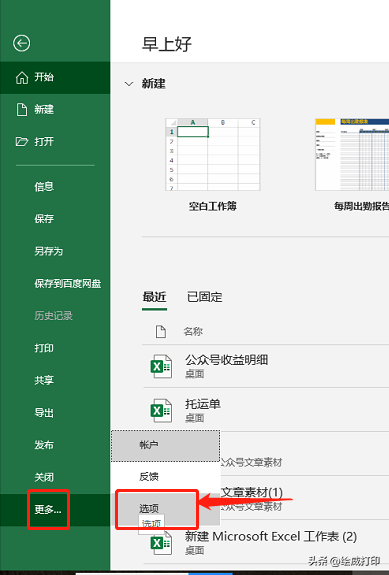Choose 帐户 from the popup menu
Screen dimensions: 389x575
click(x=165, y=446)
